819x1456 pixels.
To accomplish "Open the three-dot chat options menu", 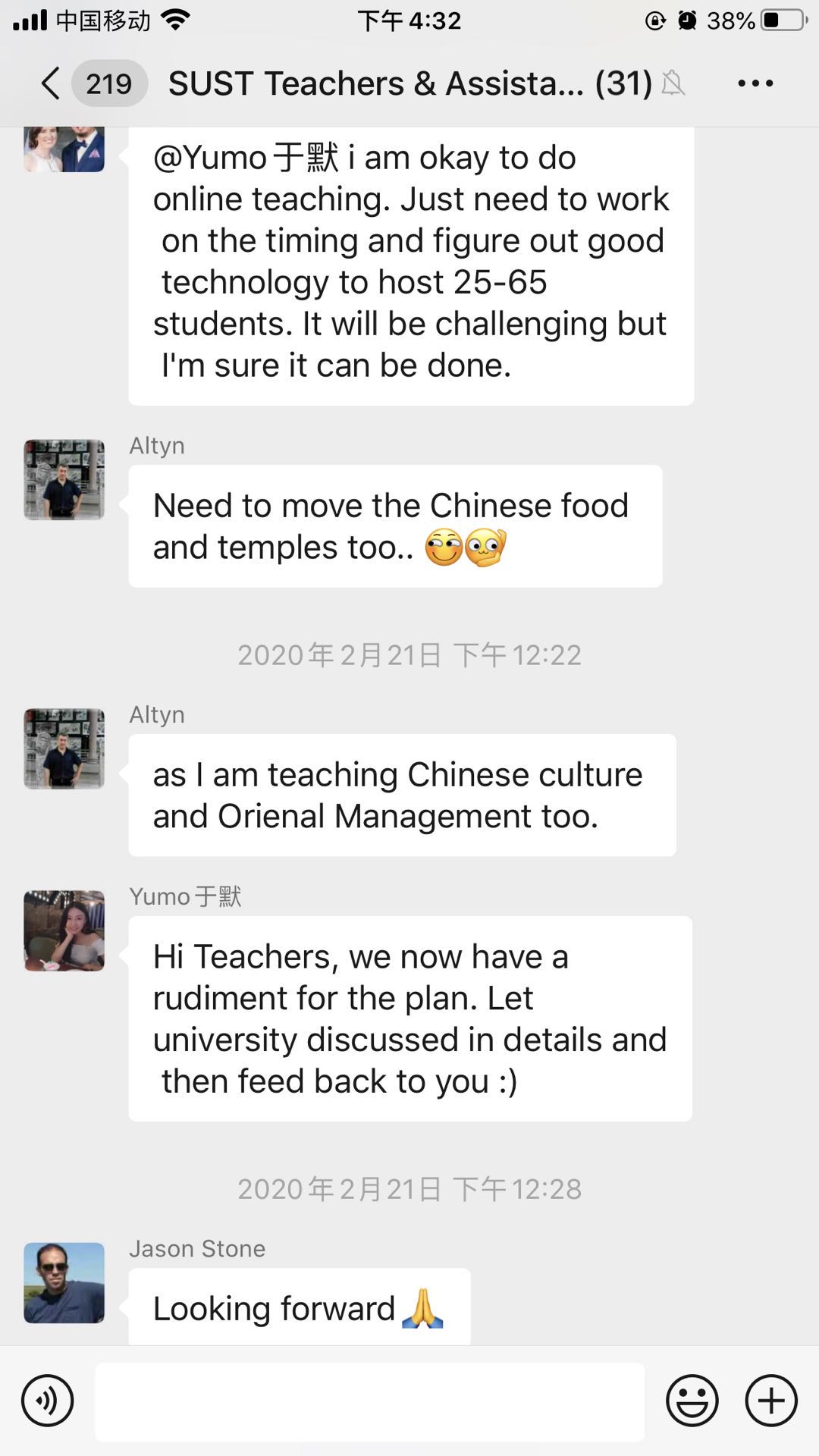I will pos(755,83).
